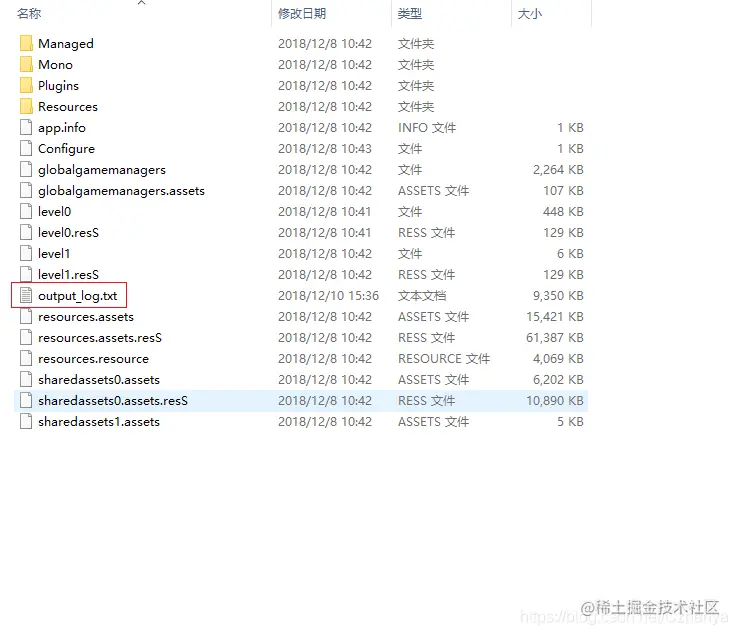Select the Resources folder name
The width and height of the screenshot is (738, 635).
click(x=68, y=107)
